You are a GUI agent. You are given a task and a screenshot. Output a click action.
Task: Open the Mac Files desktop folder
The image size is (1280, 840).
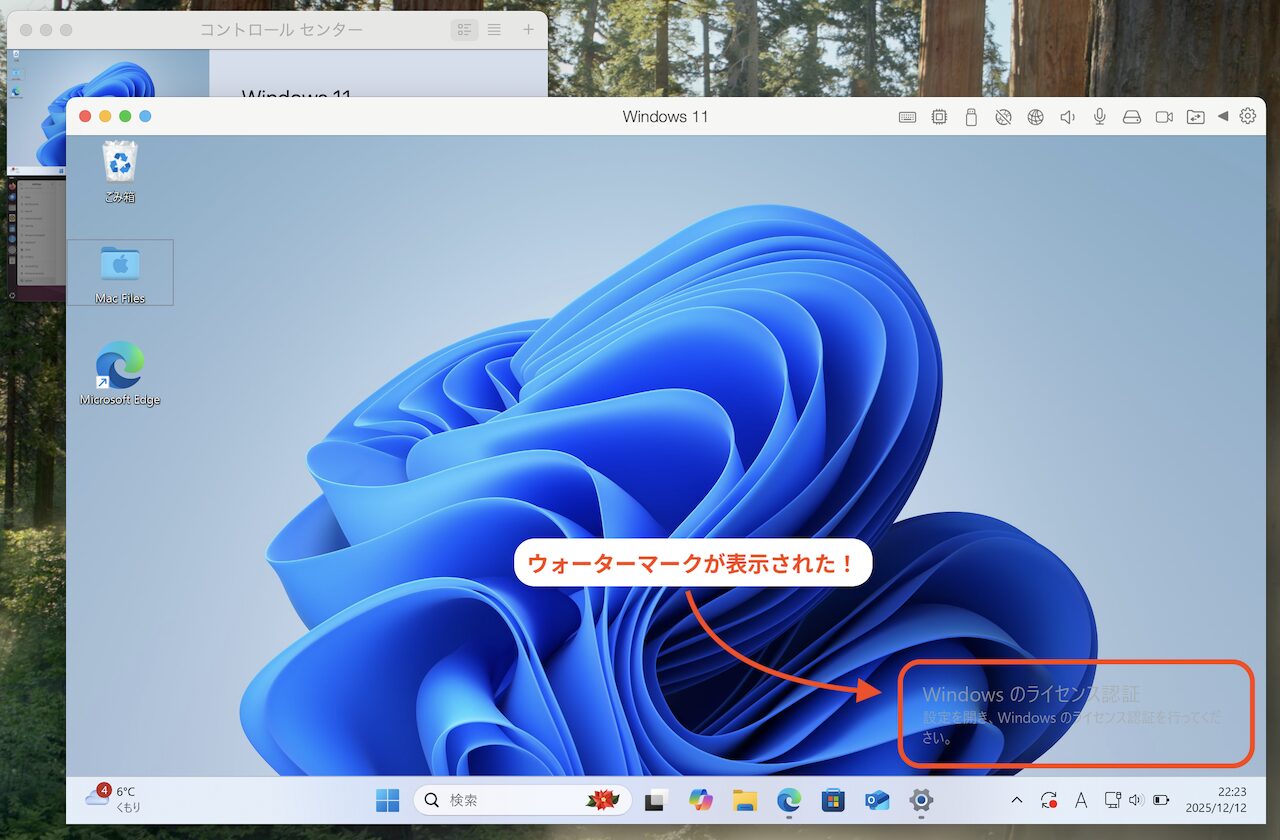(120, 272)
